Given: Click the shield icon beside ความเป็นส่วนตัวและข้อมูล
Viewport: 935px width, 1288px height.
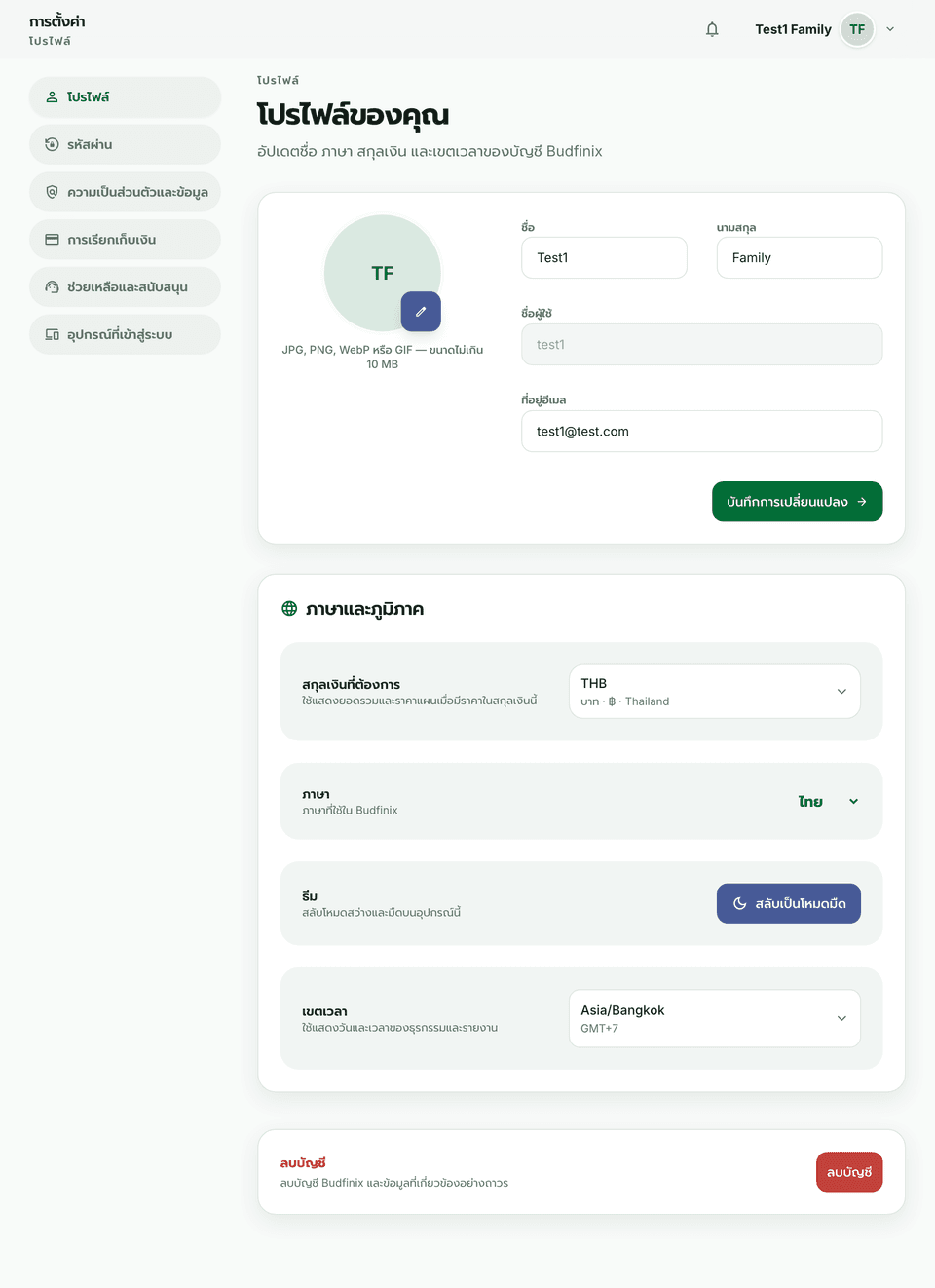Looking at the screenshot, I should click(x=53, y=192).
